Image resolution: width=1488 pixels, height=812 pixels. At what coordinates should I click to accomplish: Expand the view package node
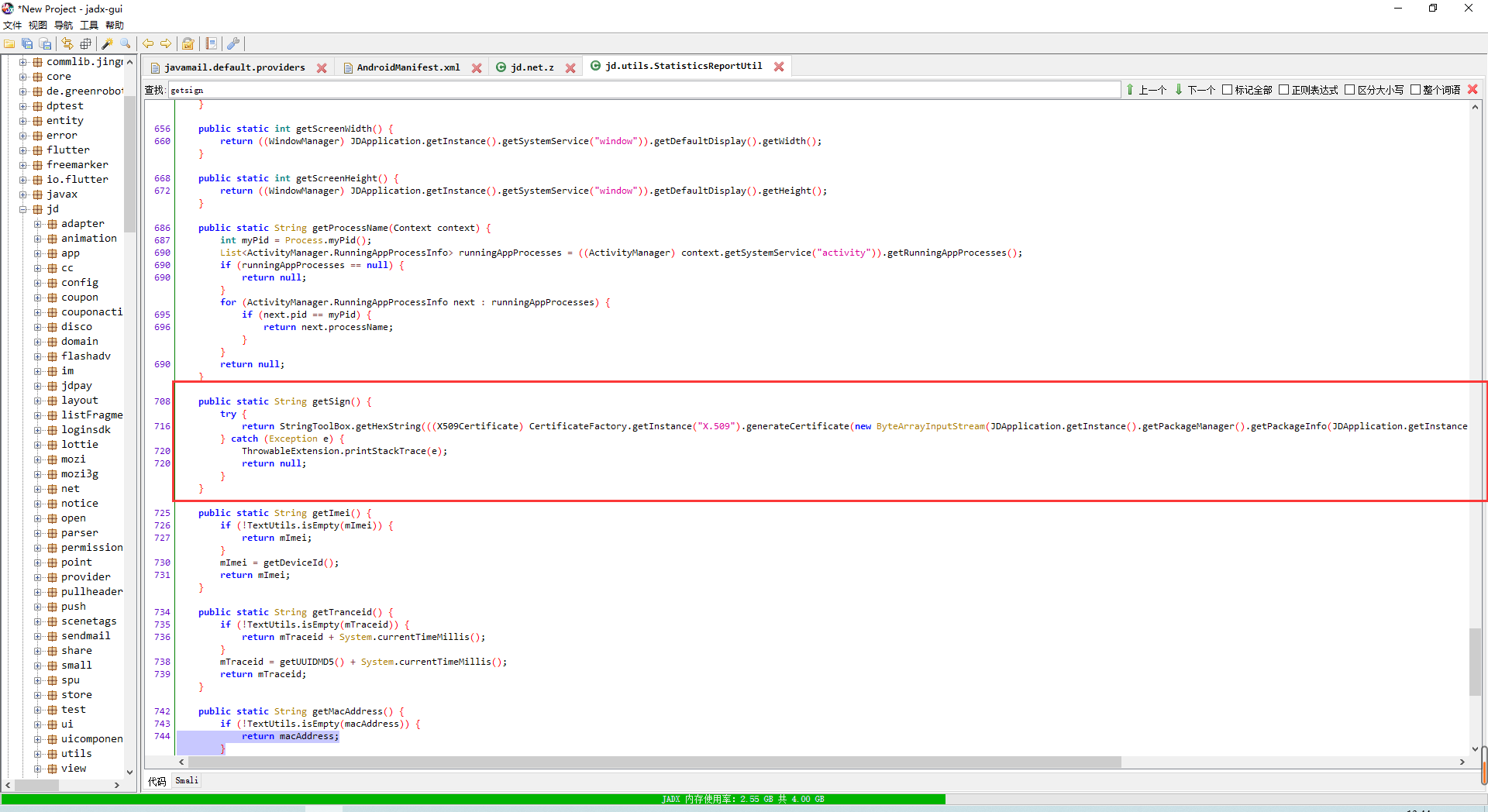click(x=38, y=769)
